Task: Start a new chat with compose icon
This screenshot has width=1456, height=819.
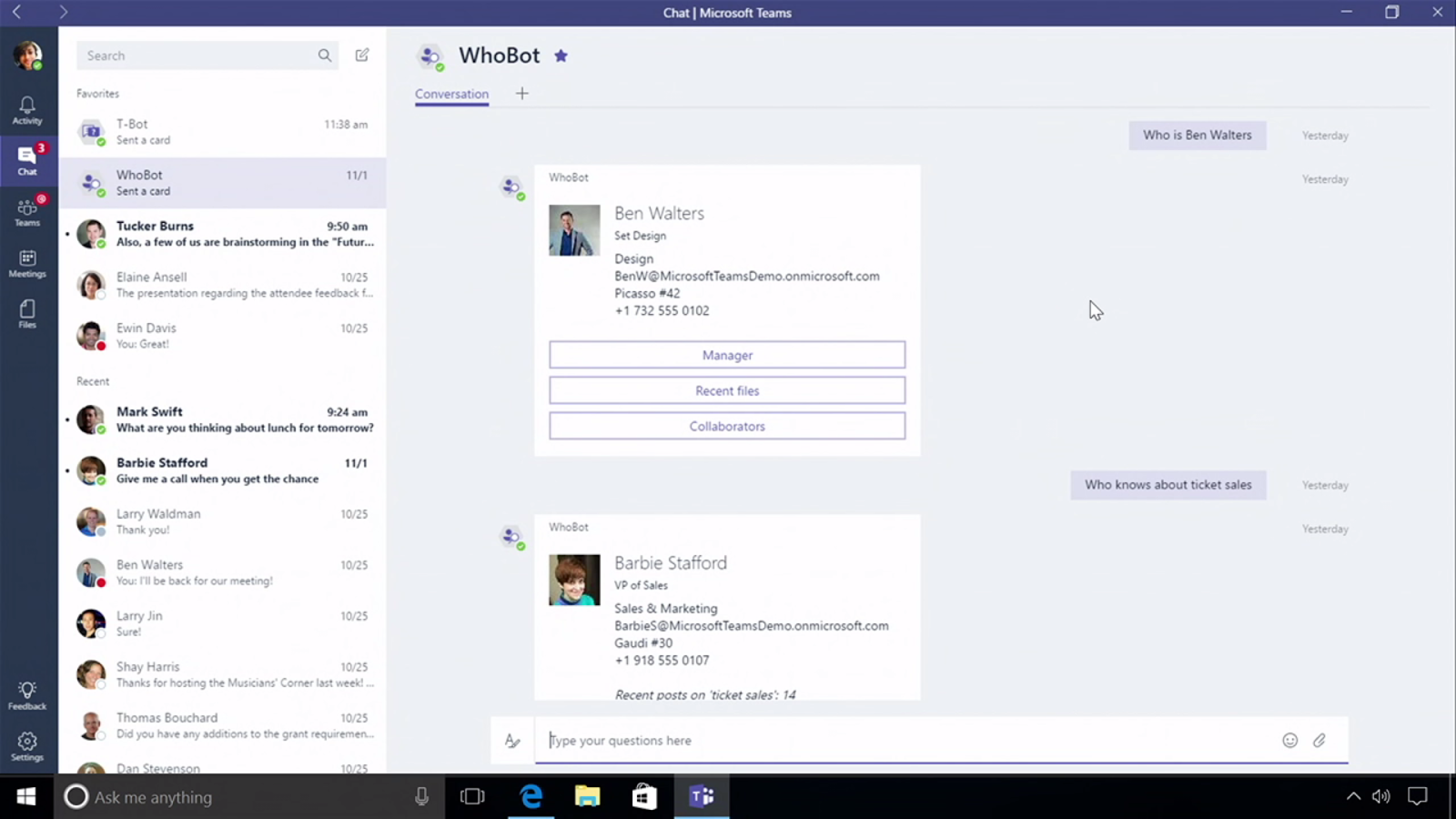Action: point(362,56)
